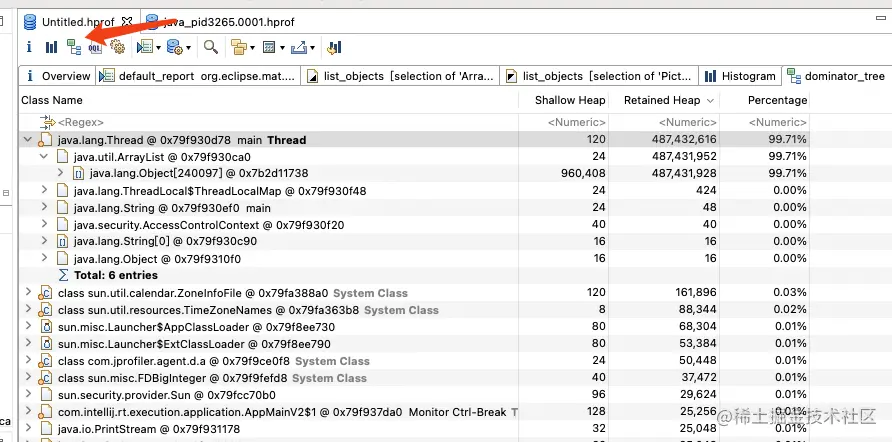
Task: Switch to the Histogram tab
Action: (740, 76)
